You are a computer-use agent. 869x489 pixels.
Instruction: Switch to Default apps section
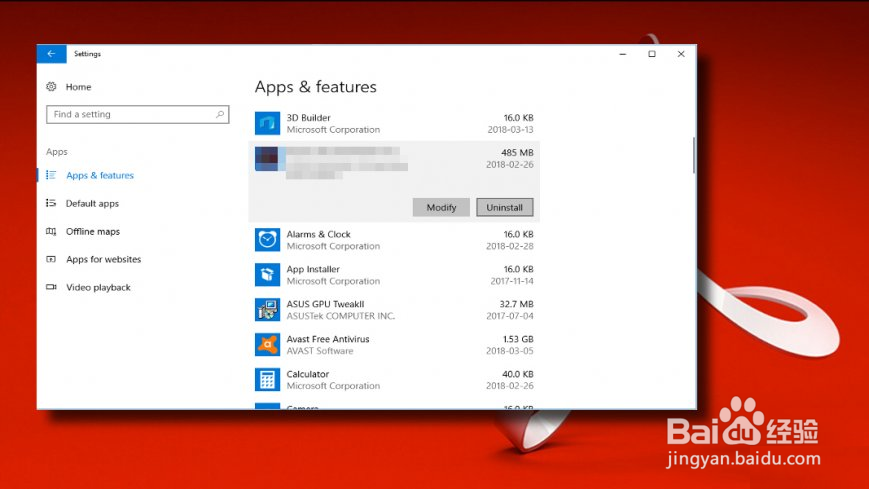click(92, 203)
